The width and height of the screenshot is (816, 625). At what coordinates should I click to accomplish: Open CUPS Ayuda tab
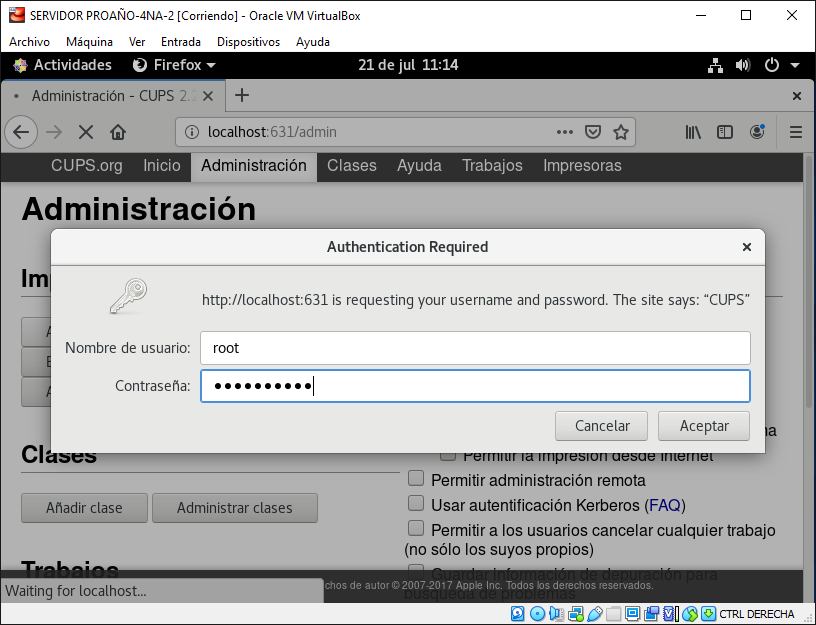419,166
